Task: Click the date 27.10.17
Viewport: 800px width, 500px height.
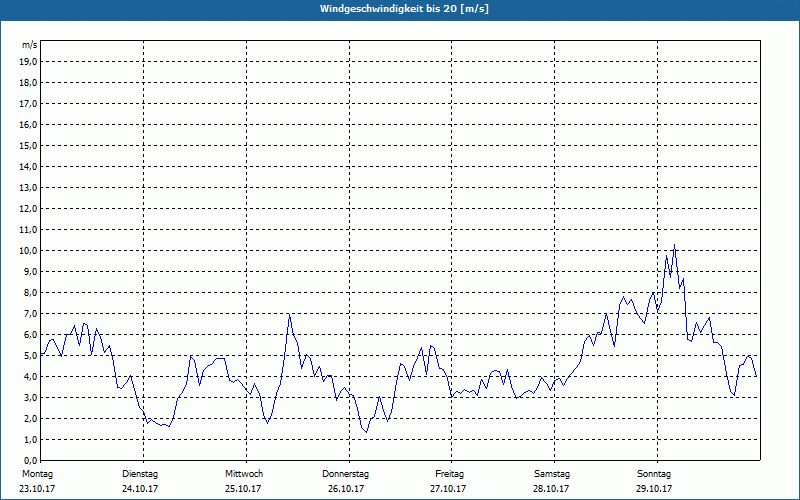Action: tap(448, 489)
